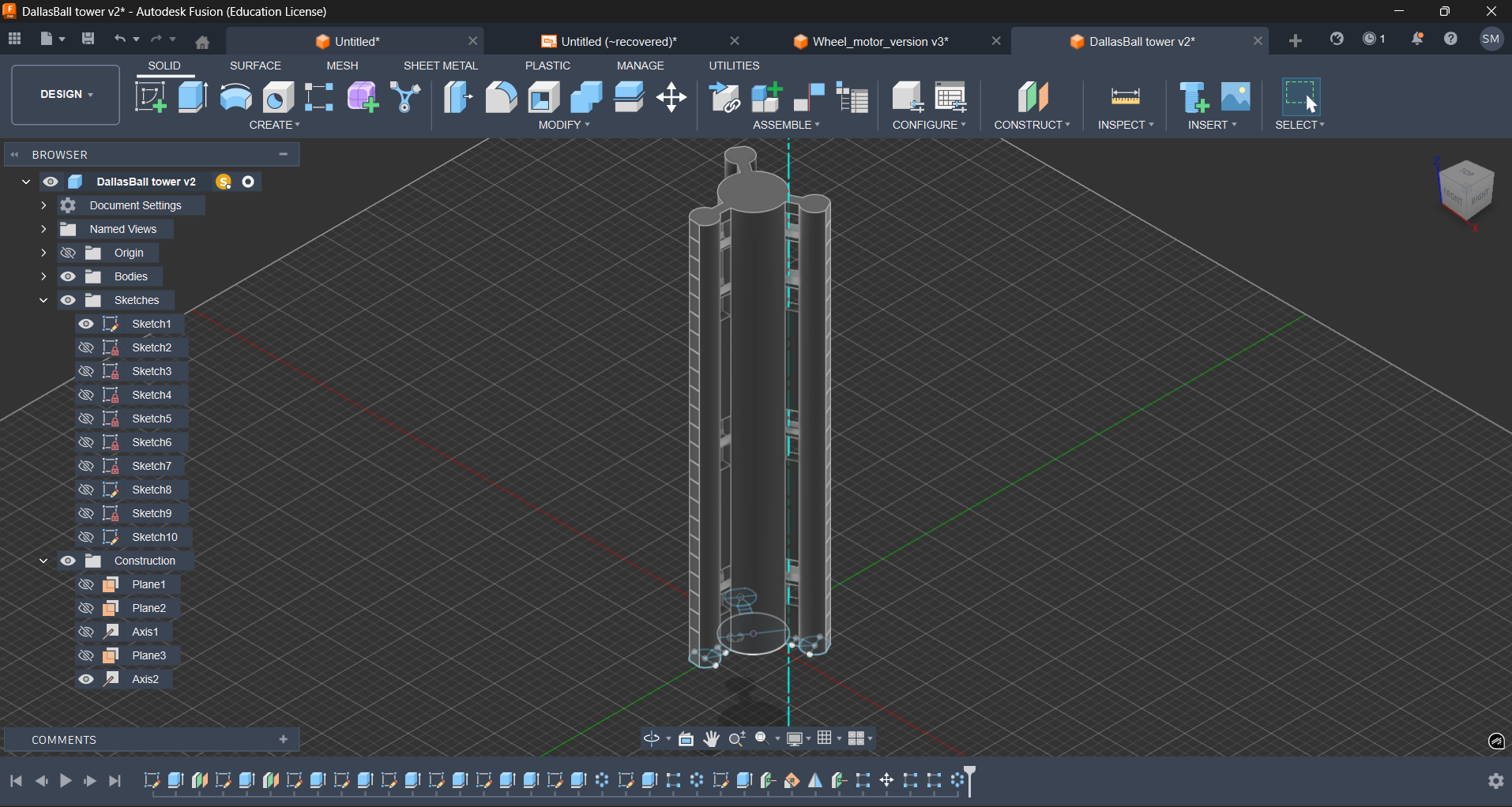Hide Sketch1 via its eye icon
This screenshot has height=807, width=1512.
click(86, 324)
